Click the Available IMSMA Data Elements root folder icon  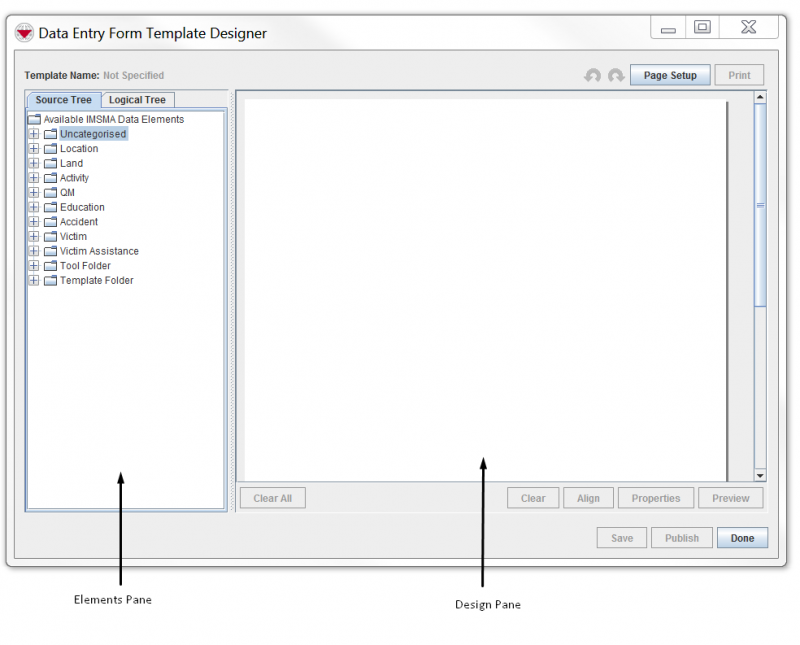[x=34, y=120]
